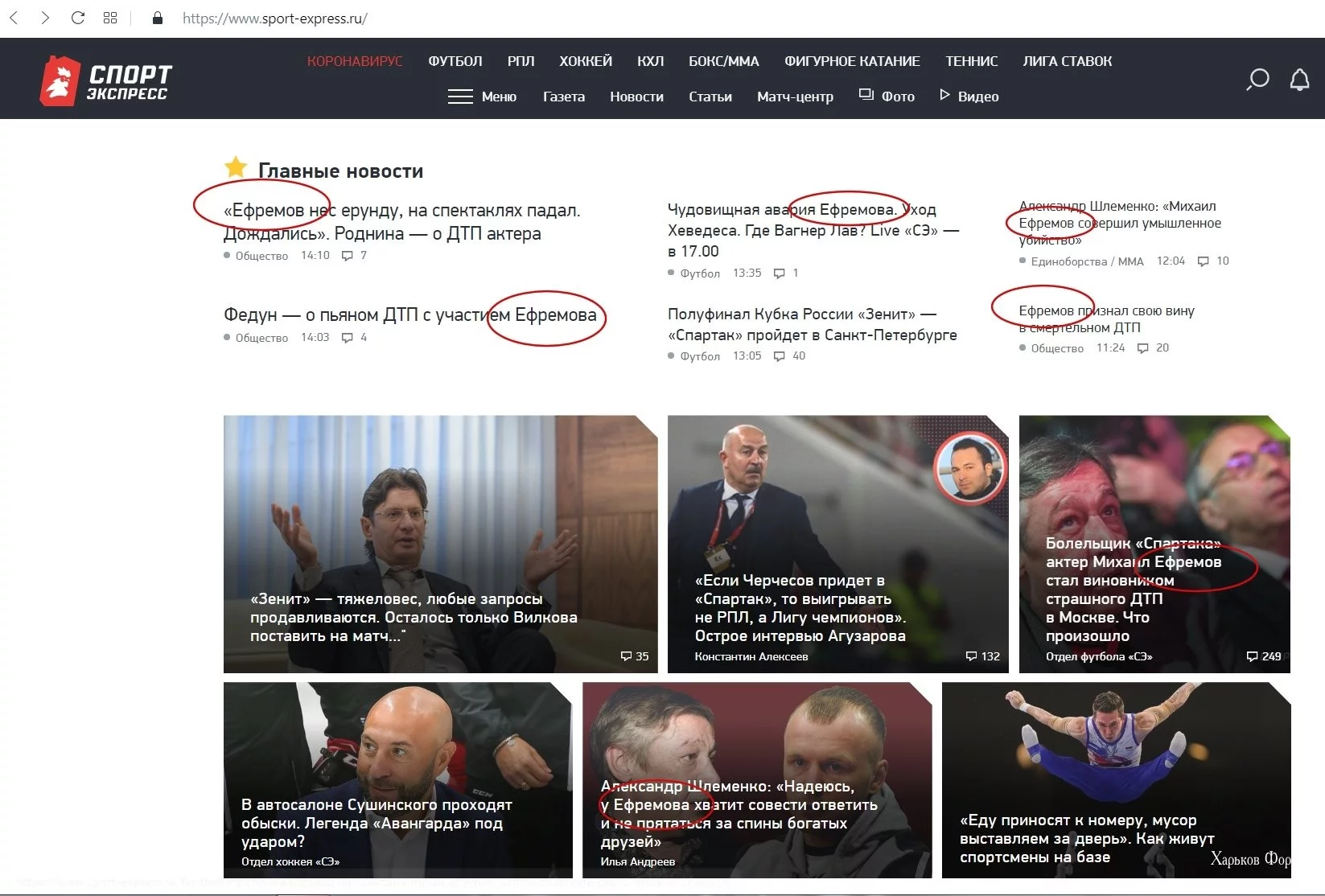
Task: Open the Черчесов придет в Спартак card
Action: point(837,544)
